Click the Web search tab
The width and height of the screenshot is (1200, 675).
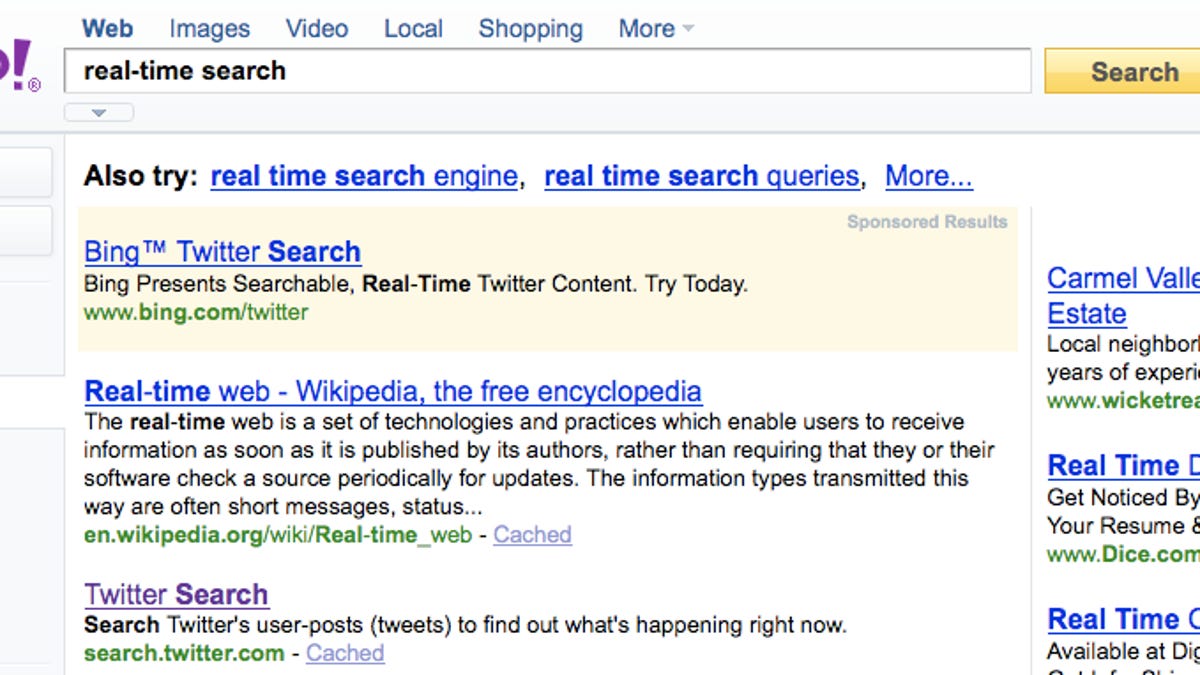pos(107,29)
